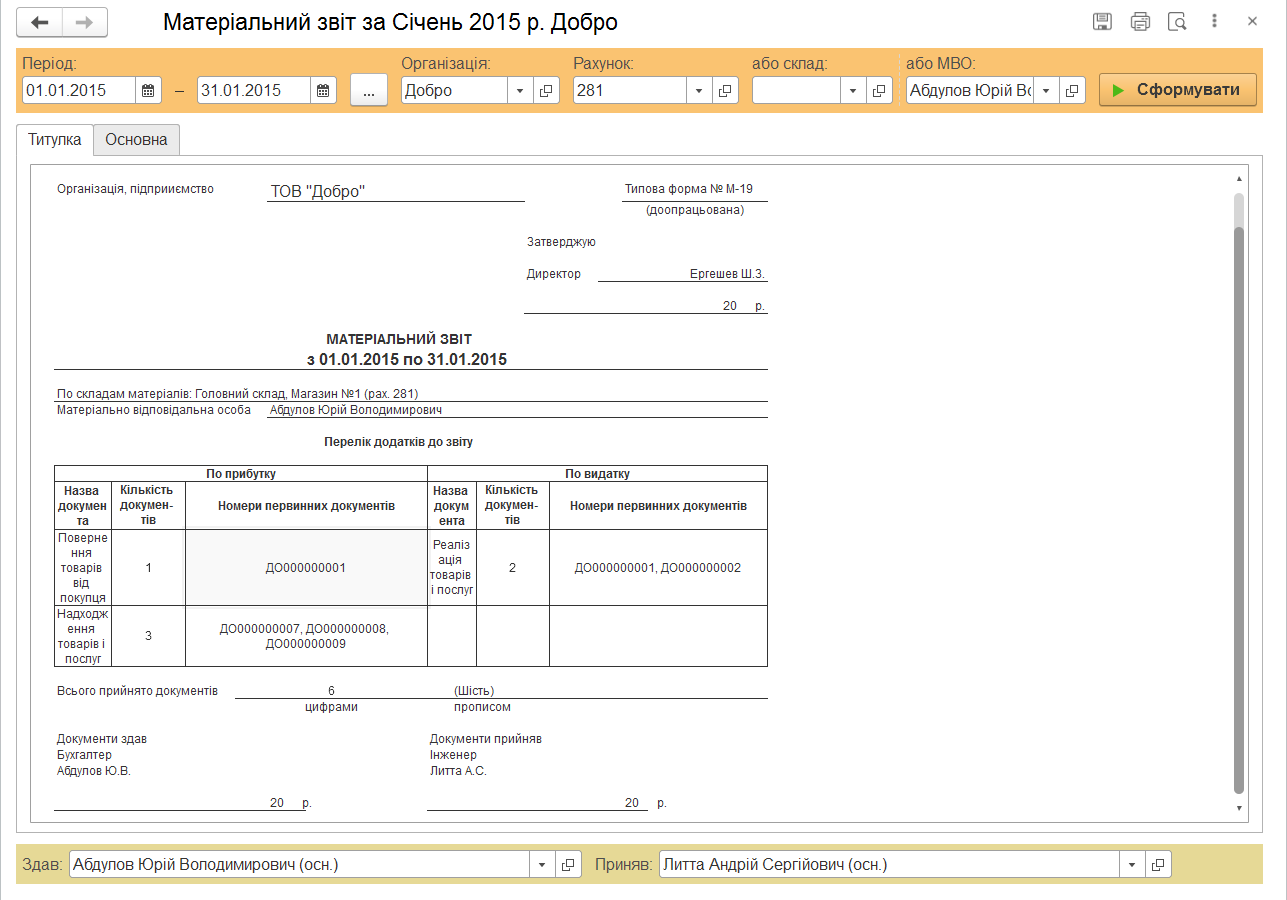Click the signer name Литта А.С.
The height and width of the screenshot is (900, 1287).
point(458,771)
